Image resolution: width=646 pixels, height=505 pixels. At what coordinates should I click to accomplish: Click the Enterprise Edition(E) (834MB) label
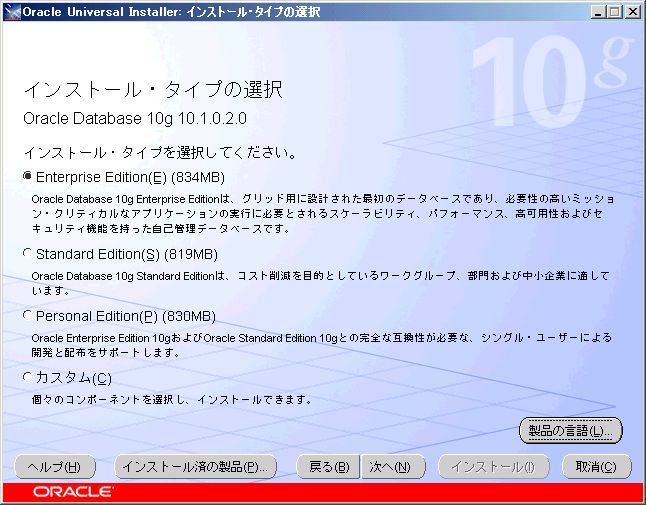130,177
